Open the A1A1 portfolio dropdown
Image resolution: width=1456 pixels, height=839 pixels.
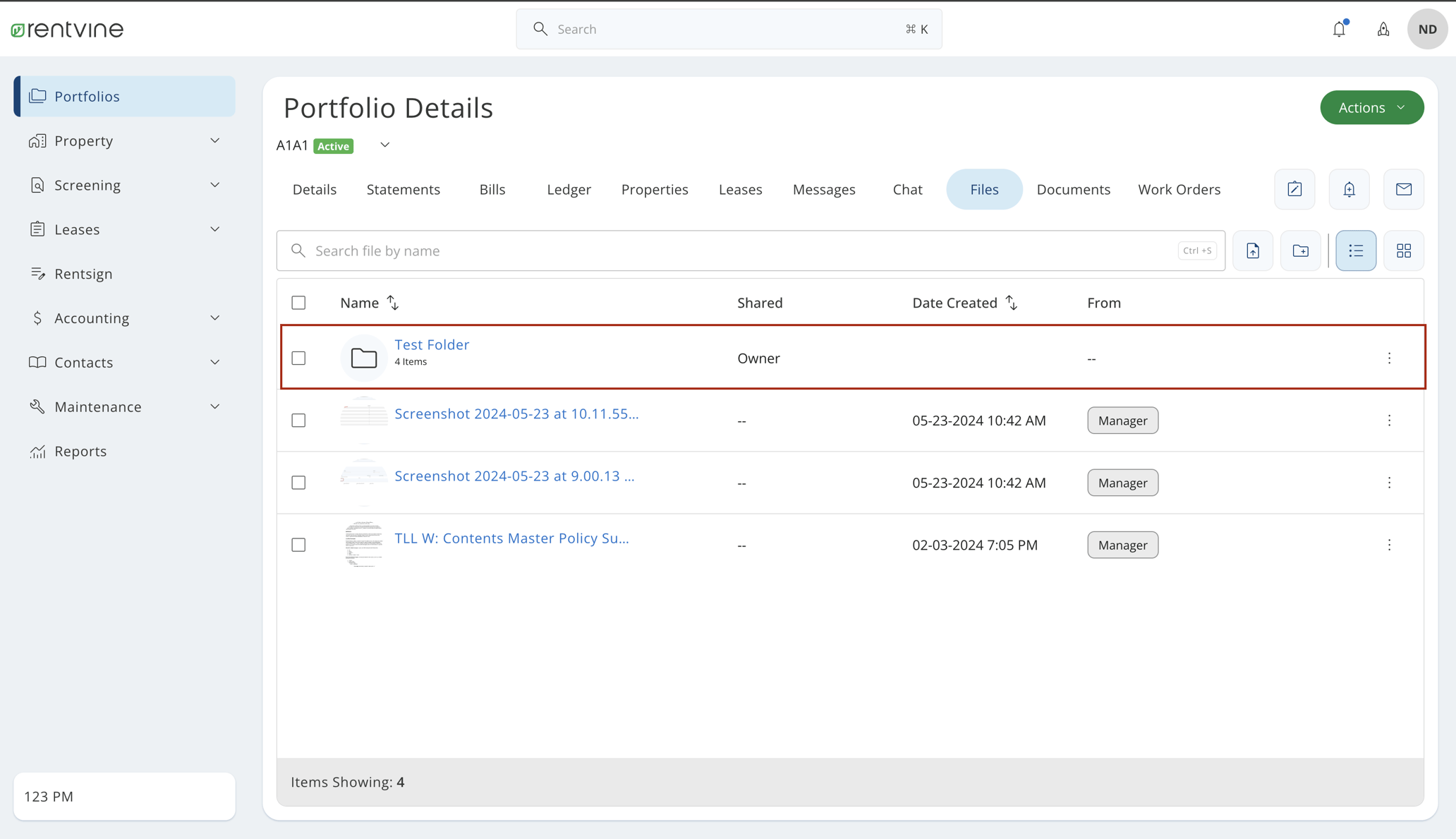click(x=384, y=145)
